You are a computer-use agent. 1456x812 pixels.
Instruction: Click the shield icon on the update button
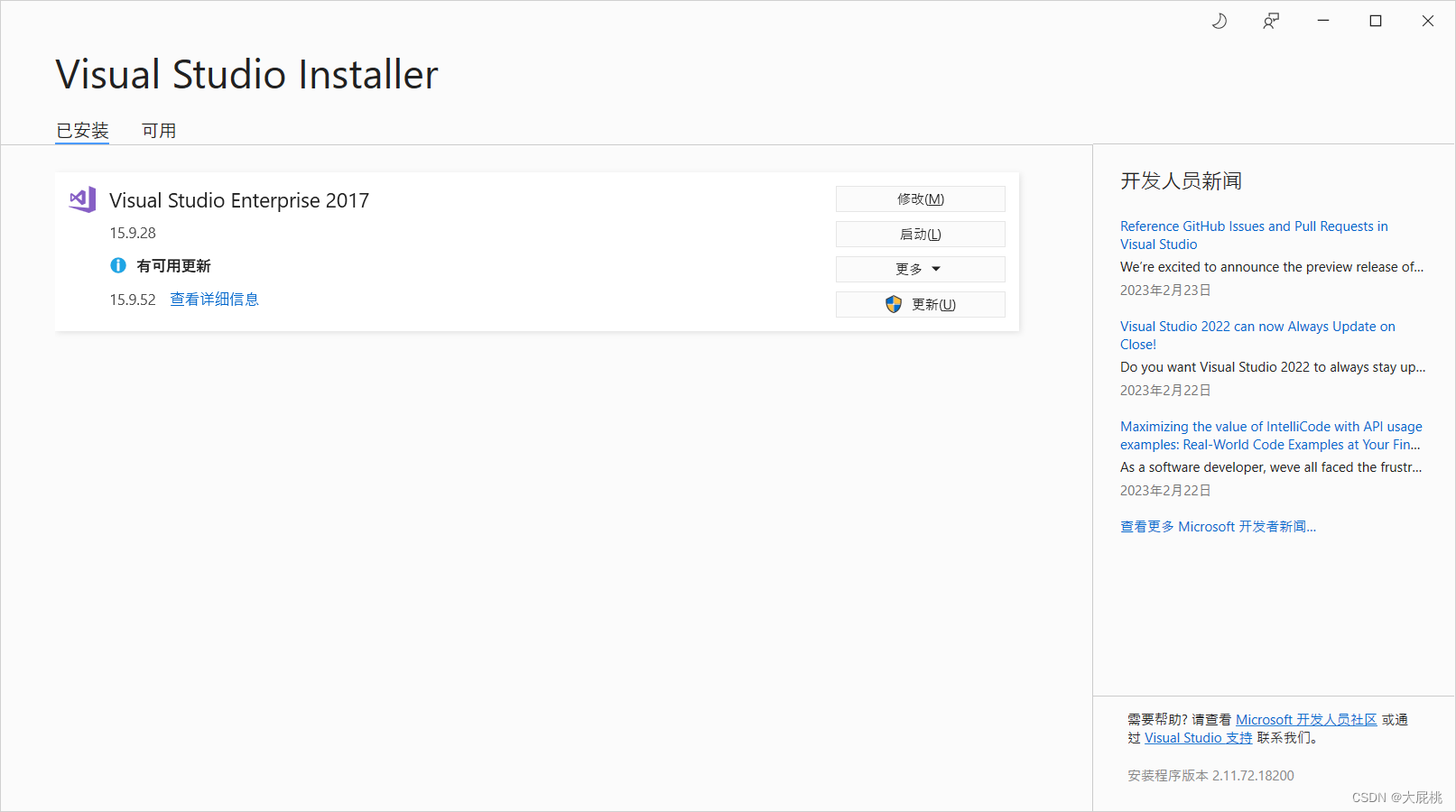tap(894, 304)
